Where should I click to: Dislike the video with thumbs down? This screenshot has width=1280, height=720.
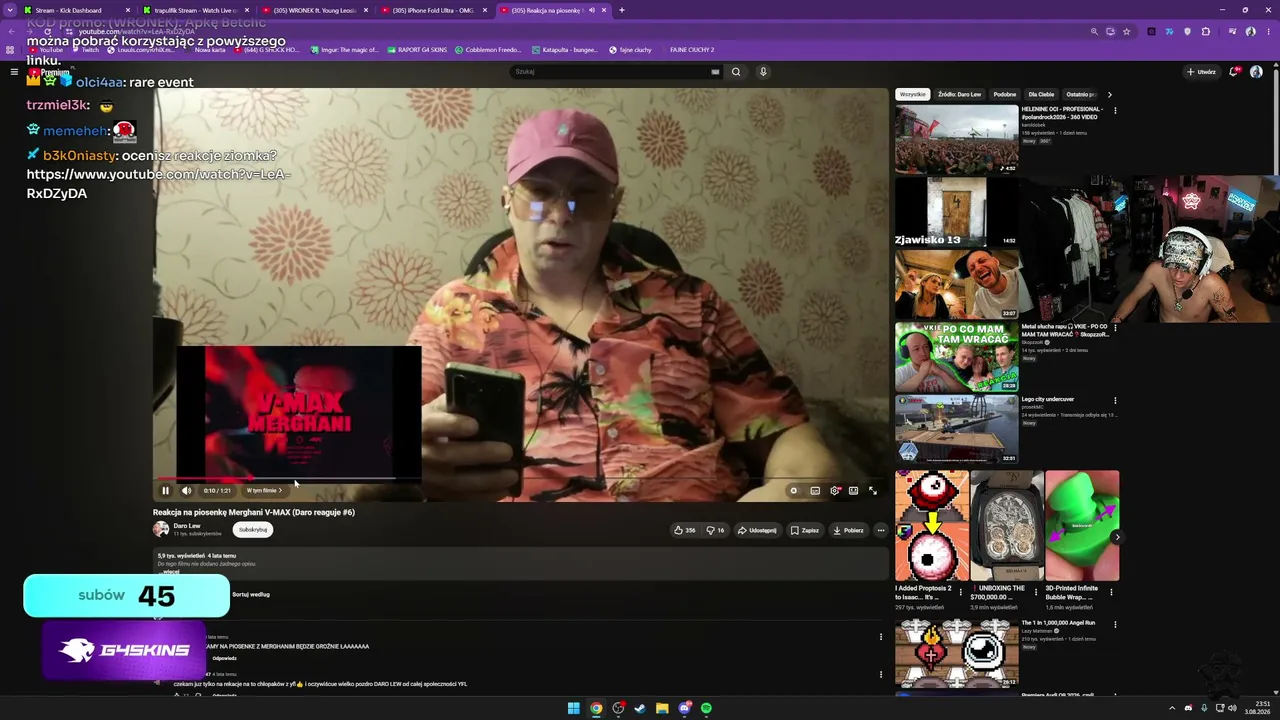(x=715, y=530)
